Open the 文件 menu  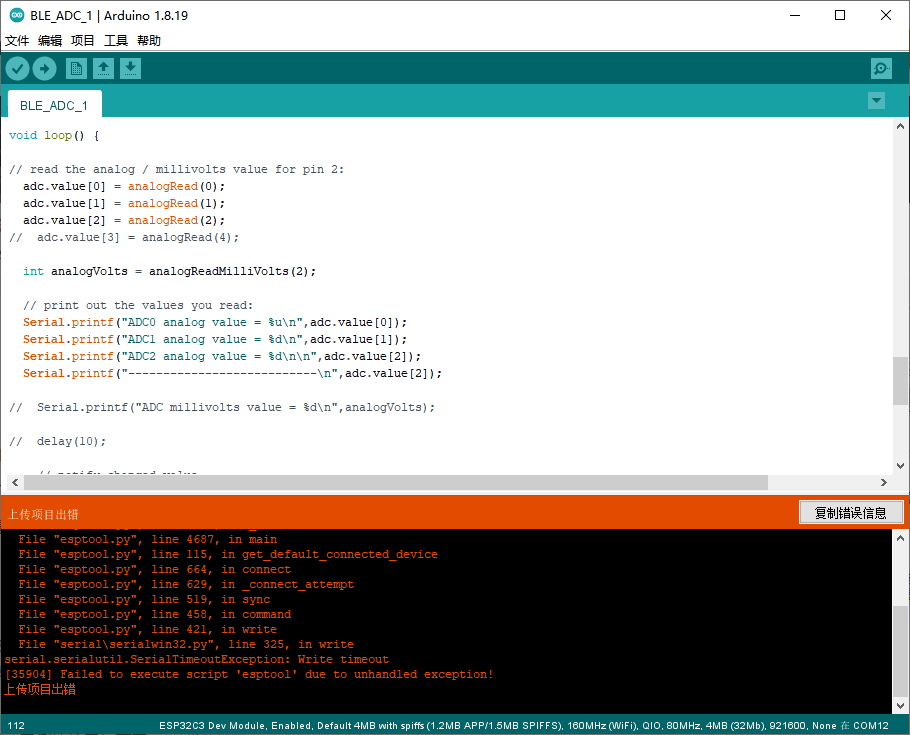coord(17,41)
